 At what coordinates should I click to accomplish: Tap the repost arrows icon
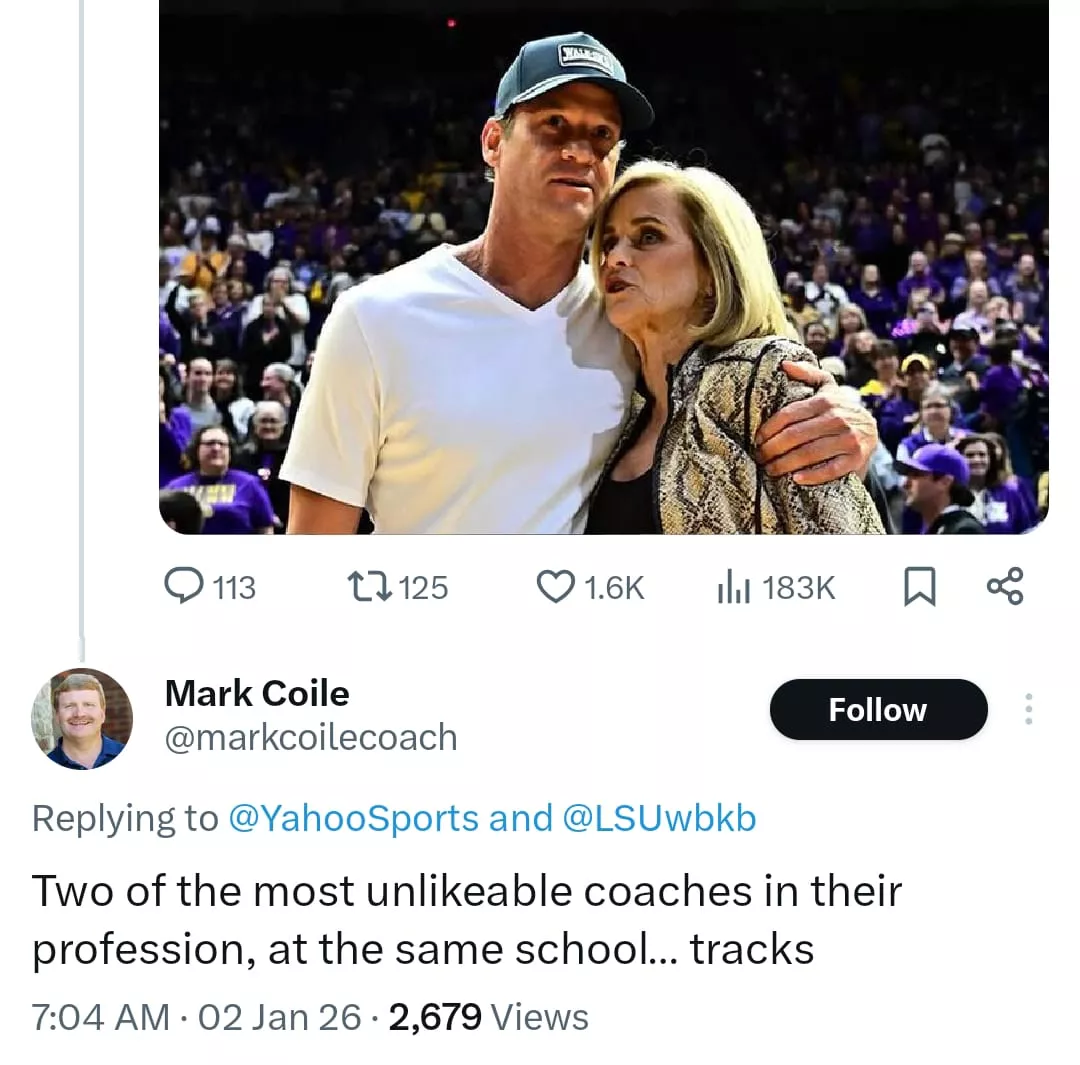point(367,587)
